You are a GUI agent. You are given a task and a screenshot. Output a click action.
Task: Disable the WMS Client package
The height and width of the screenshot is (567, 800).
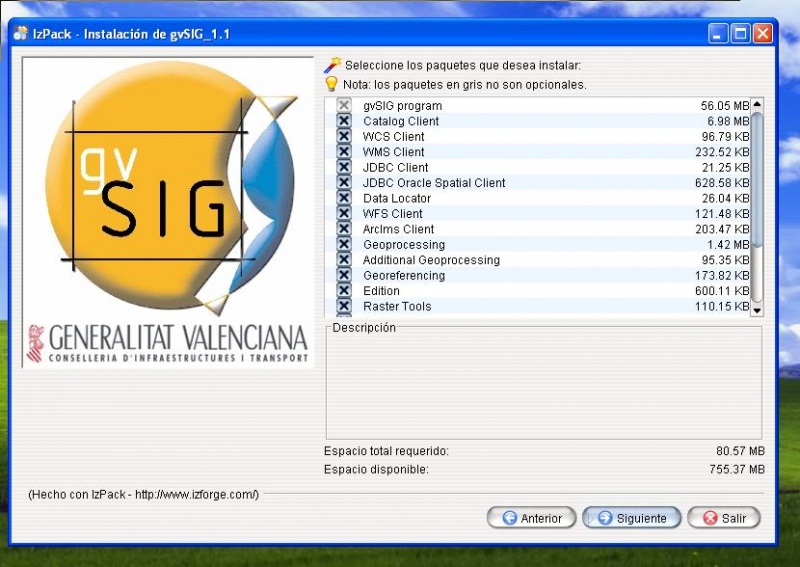[344, 152]
